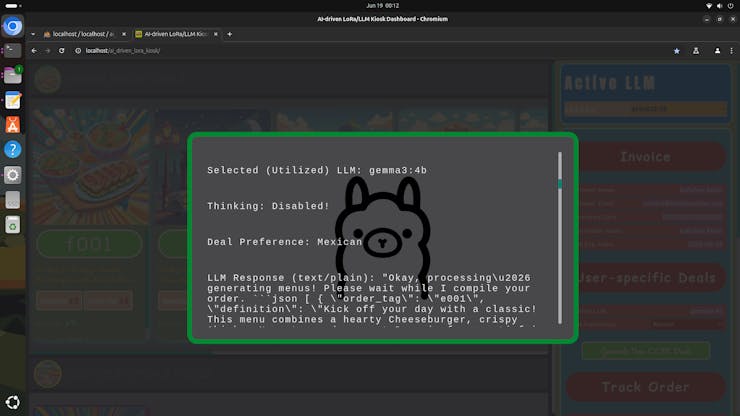
Task: Open a new browser tab
Action: pyautogui.click(x=229, y=34)
